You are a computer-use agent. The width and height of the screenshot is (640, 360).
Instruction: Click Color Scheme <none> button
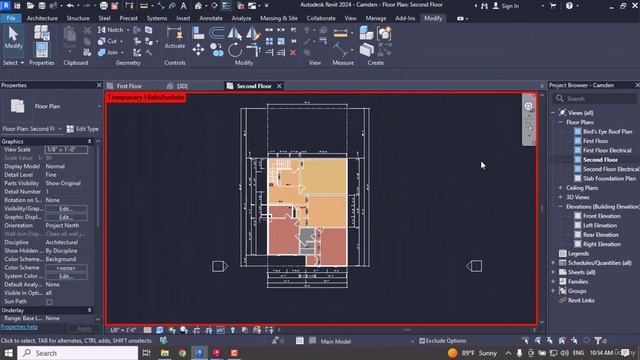tap(66, 268)
